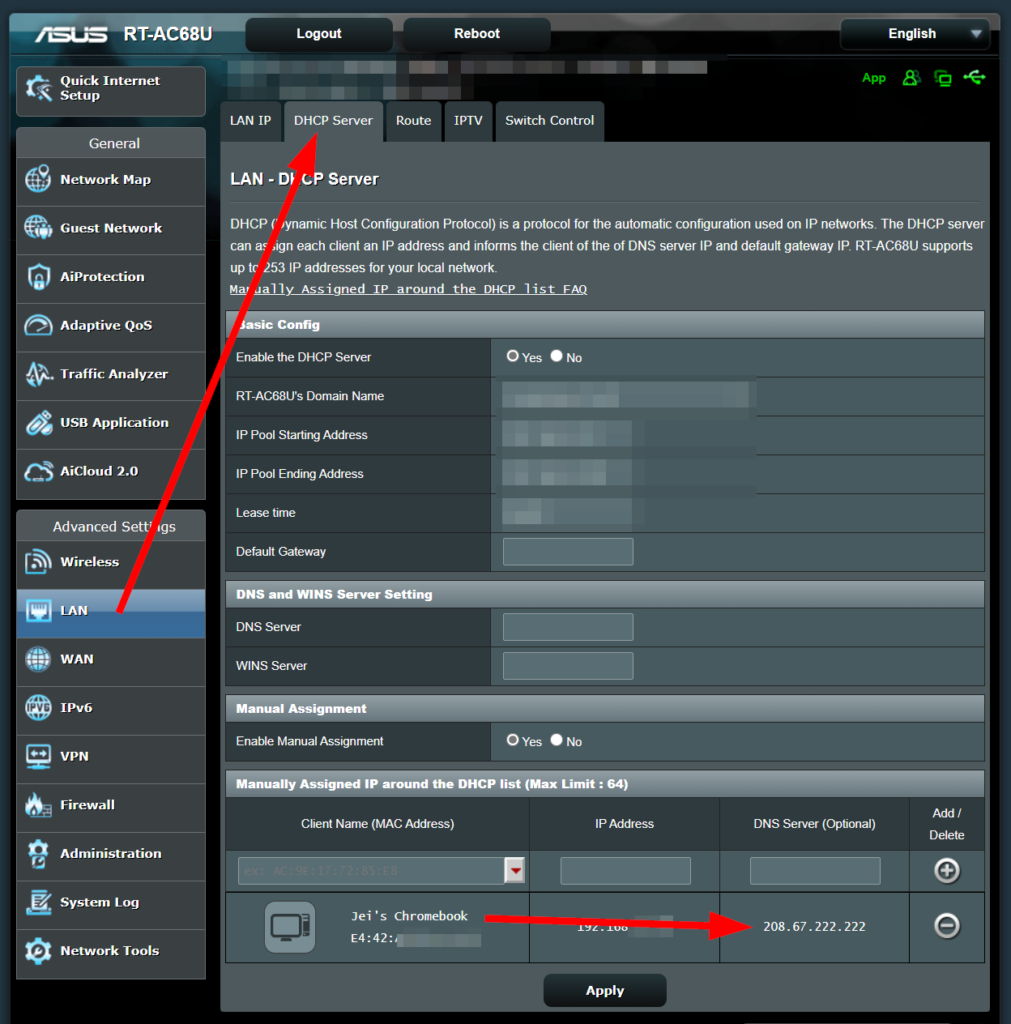This screenshot has width=1011, height=1024.
Task: Click the manual IP Address input field
Action: tap(626, 871)
